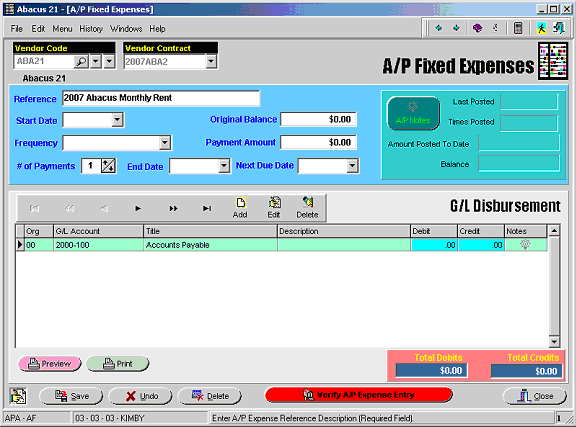Click the Original Balance field
Screen dimensions: 576x427
point(318,119)
